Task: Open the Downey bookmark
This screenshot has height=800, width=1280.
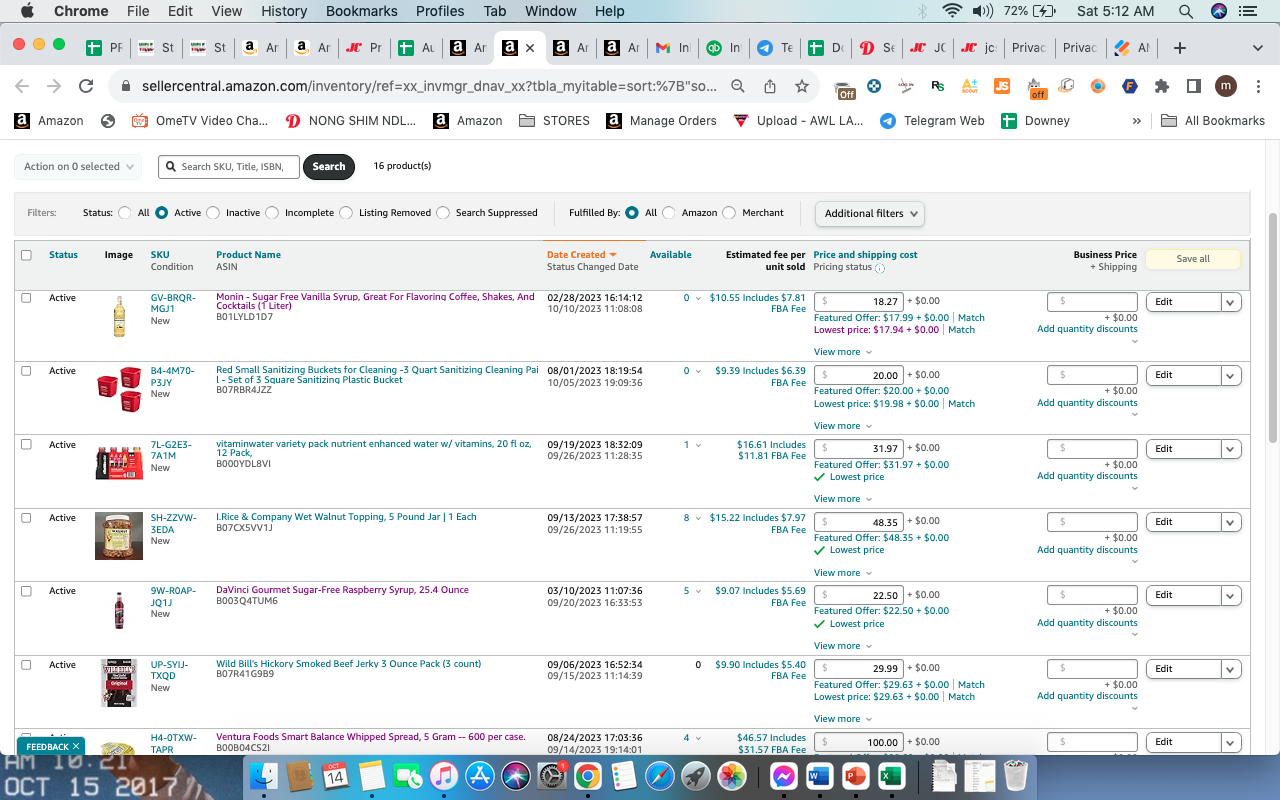Action: (x=1035, y=121)
